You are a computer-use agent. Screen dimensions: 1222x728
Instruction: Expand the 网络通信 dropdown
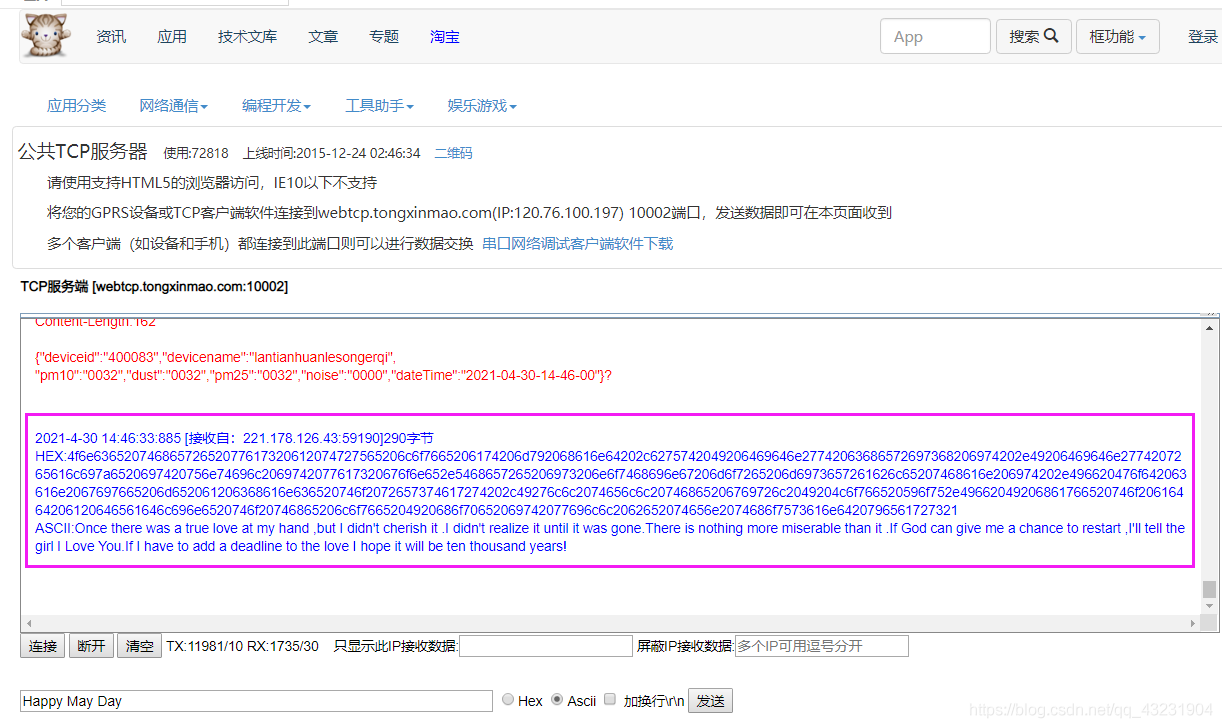coord(173,105)
